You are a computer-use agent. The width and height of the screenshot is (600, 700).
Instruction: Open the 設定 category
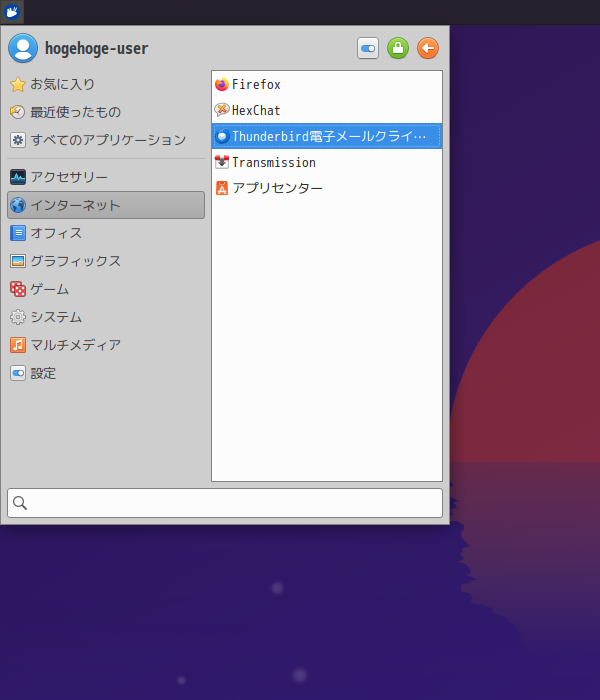pyautogui.click(x=106, y=373)
